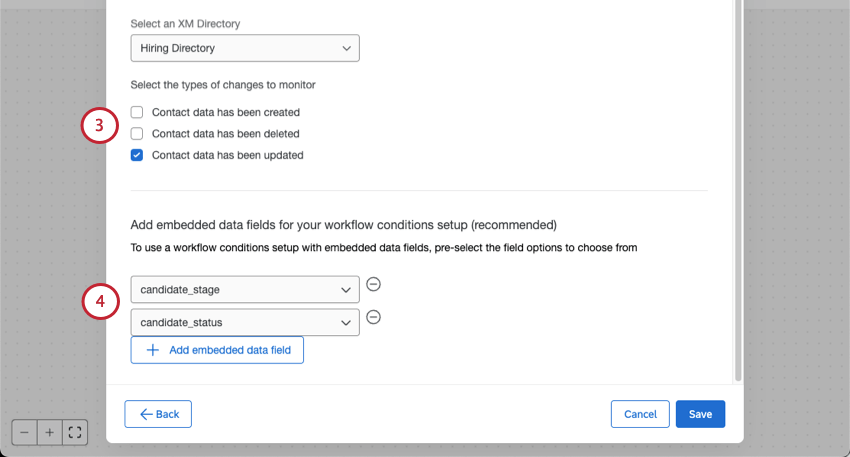This screenshot has width=850, height=457.
Task: Click the "Contact data has been updated" label
Action: (x=227, y=155)
